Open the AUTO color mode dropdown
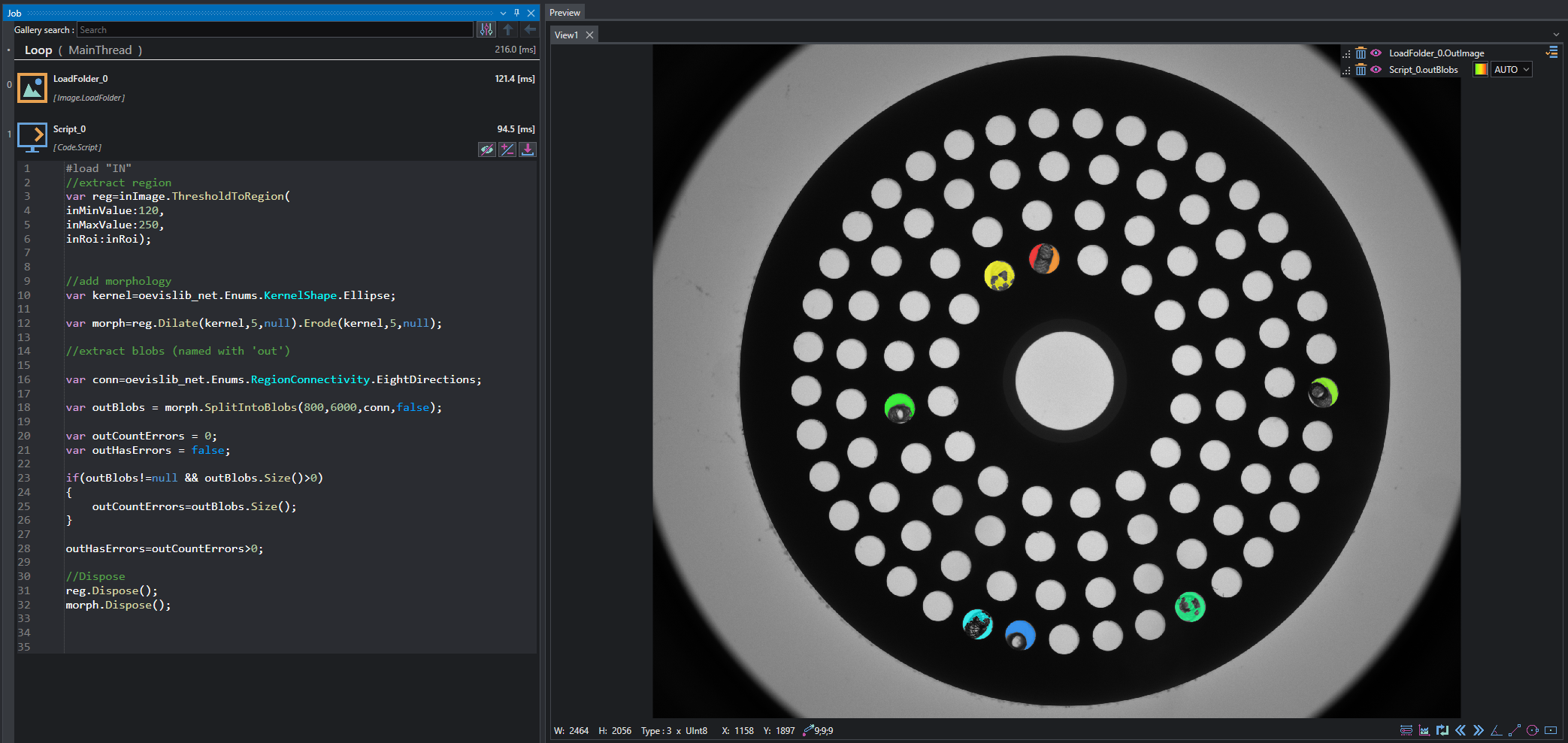Viewport: 1568px width, 743px height. [1512, 70]
